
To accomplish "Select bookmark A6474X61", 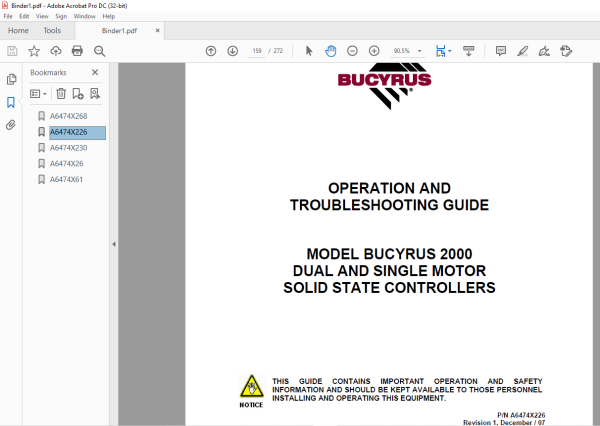I will 67,179.
